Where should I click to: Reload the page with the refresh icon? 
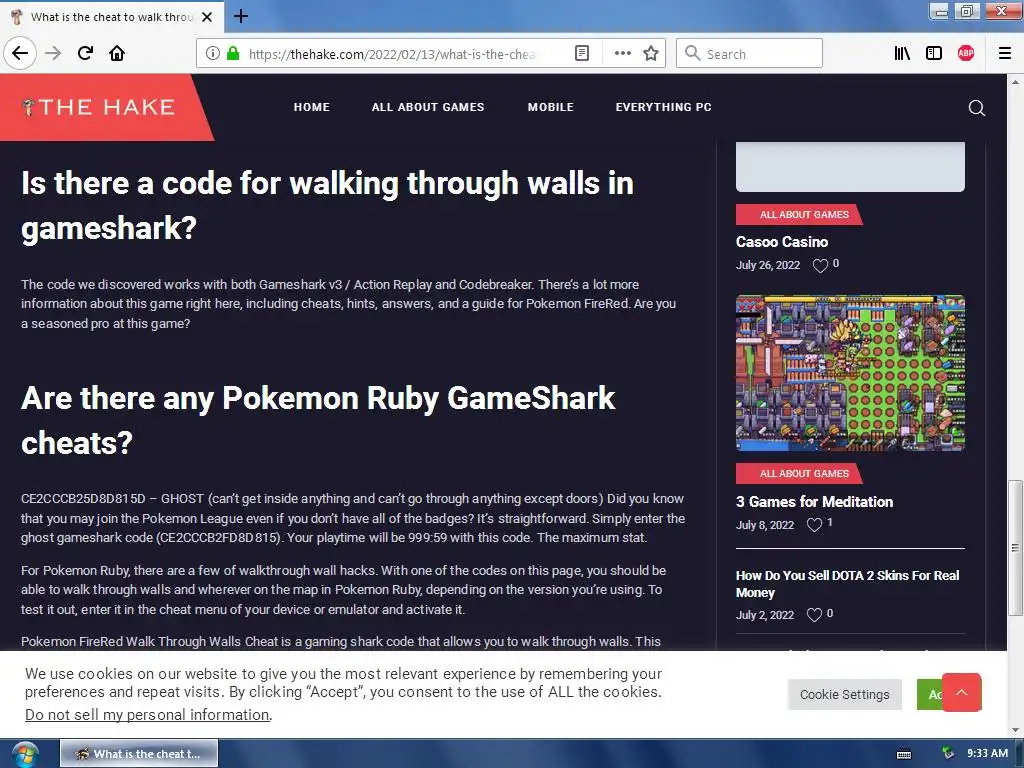pos(86,53)
